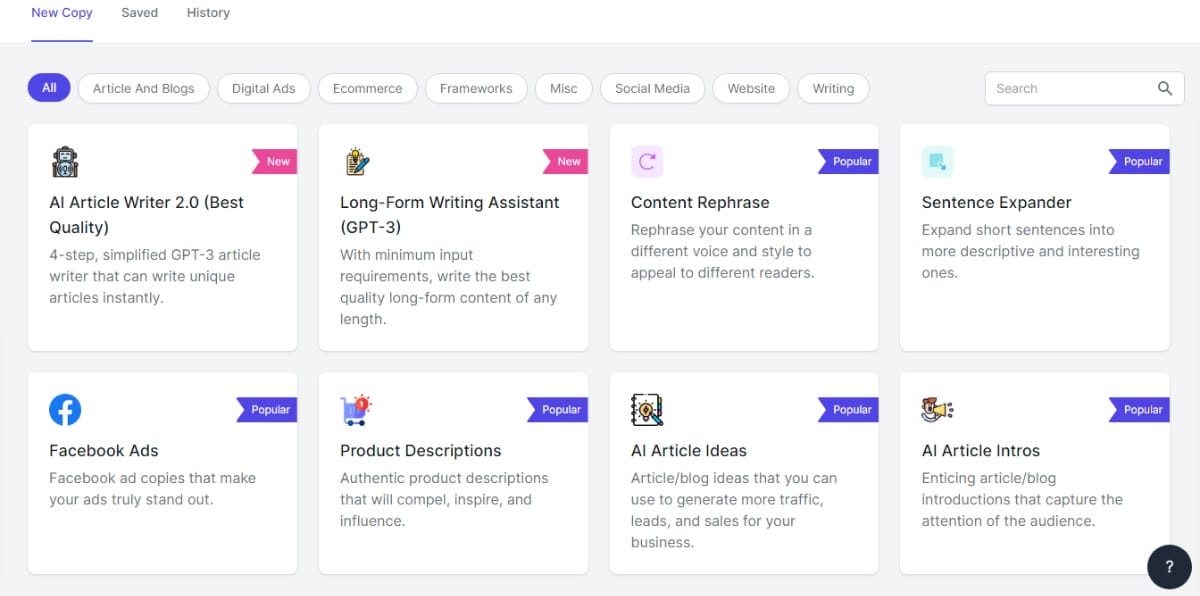Select the New Copy tab
1200x596 pixels.
(62, 13)
